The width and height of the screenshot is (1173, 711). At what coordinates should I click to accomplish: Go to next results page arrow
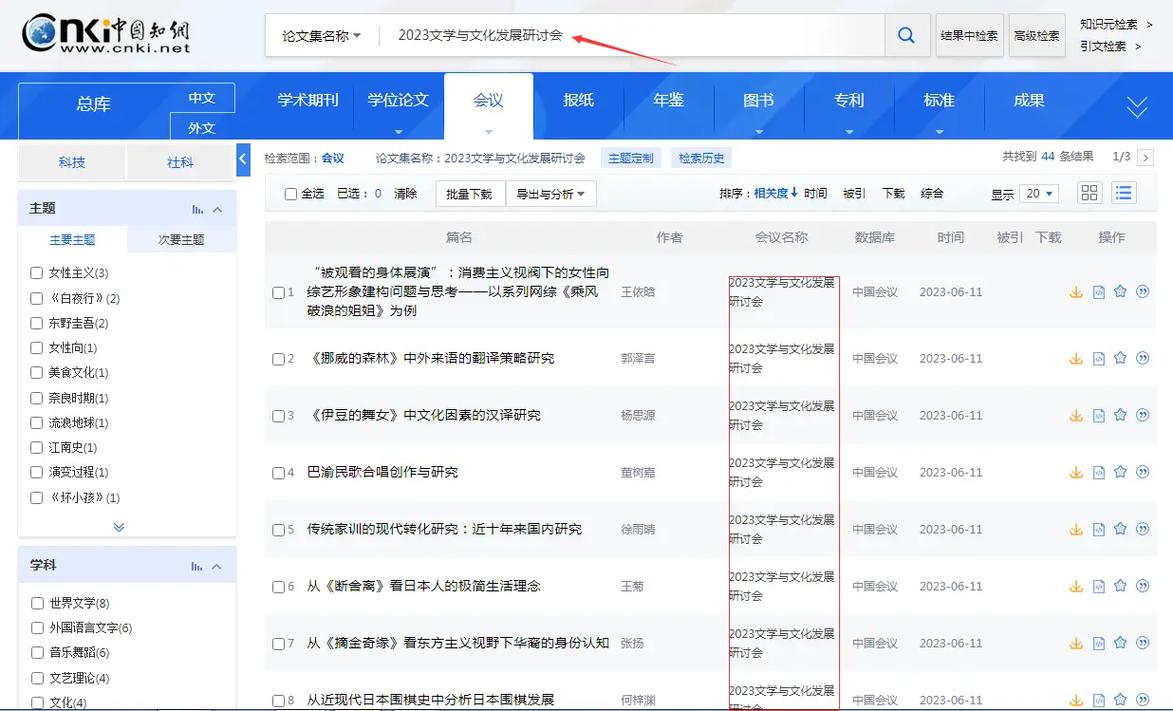[x=1146, y=157]
